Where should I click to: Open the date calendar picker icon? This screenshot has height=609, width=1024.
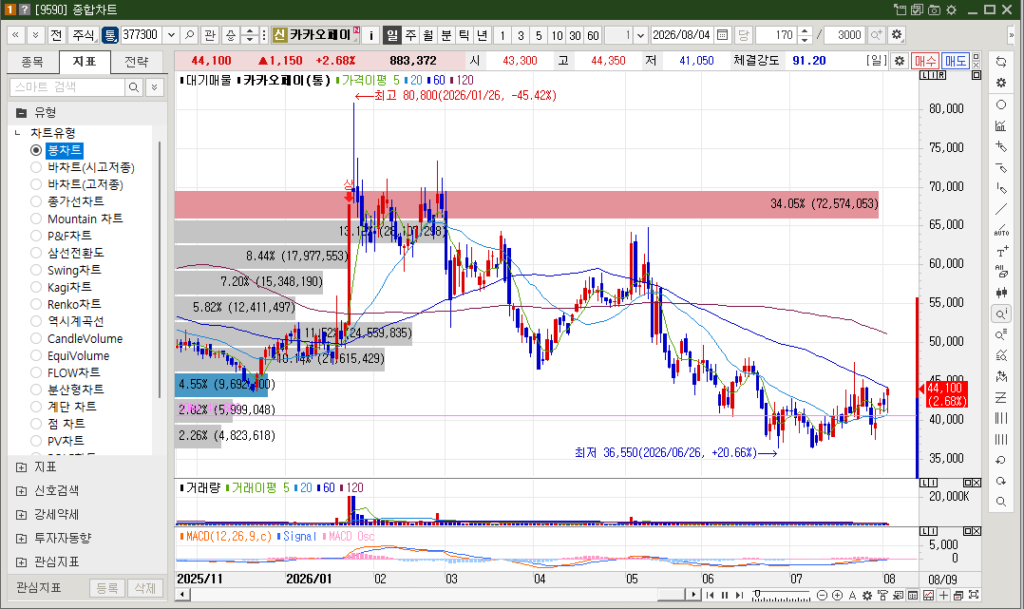click(722, 35)
